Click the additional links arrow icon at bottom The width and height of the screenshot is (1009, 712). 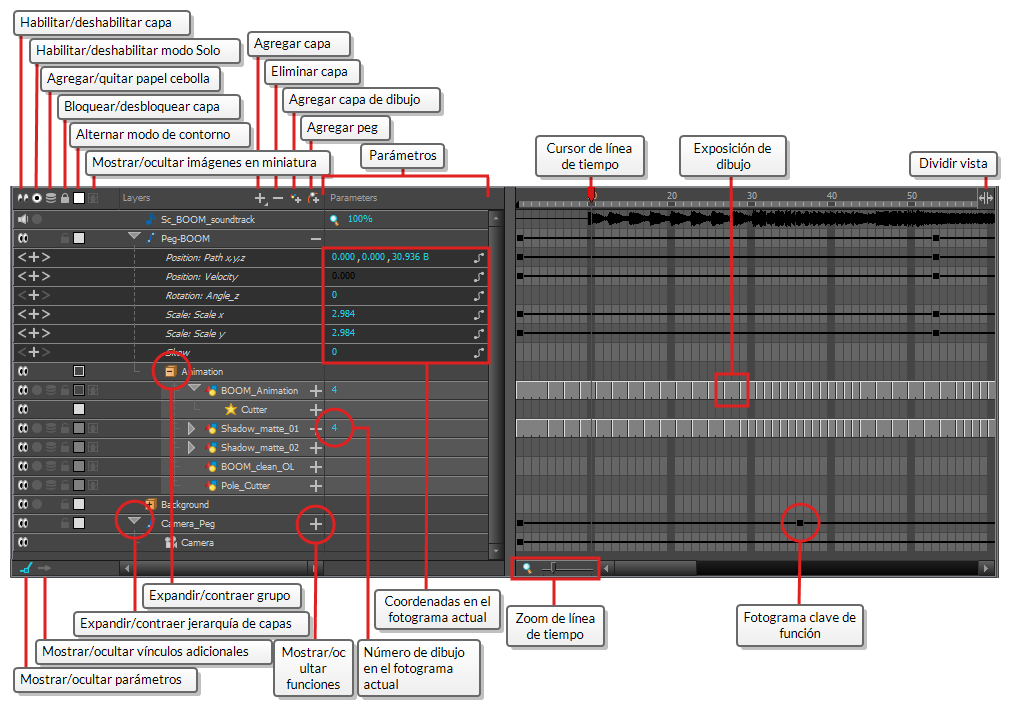click(x=44, y=568)
